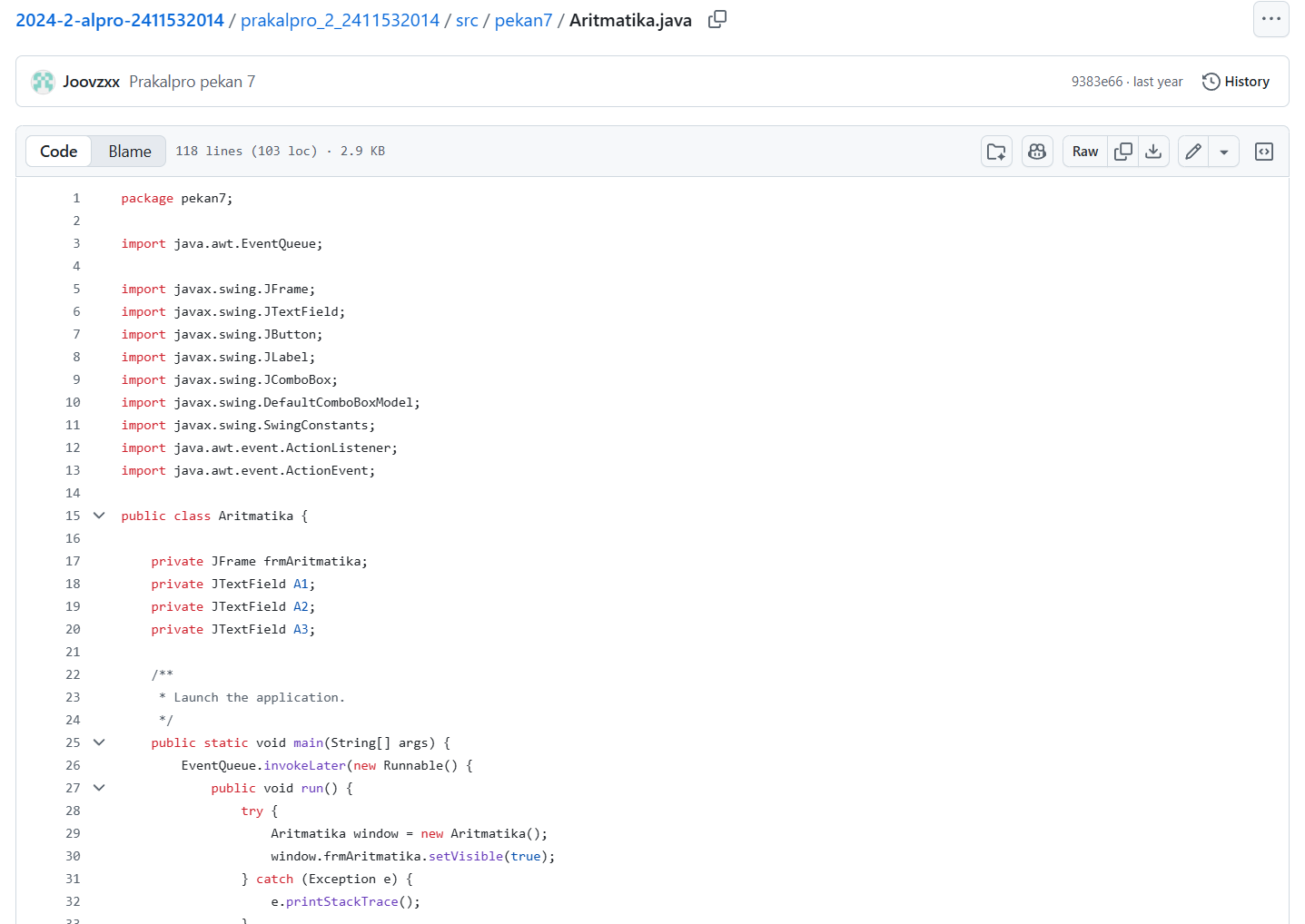Collapse the Aritmatika class at line 15

[99, 516]
